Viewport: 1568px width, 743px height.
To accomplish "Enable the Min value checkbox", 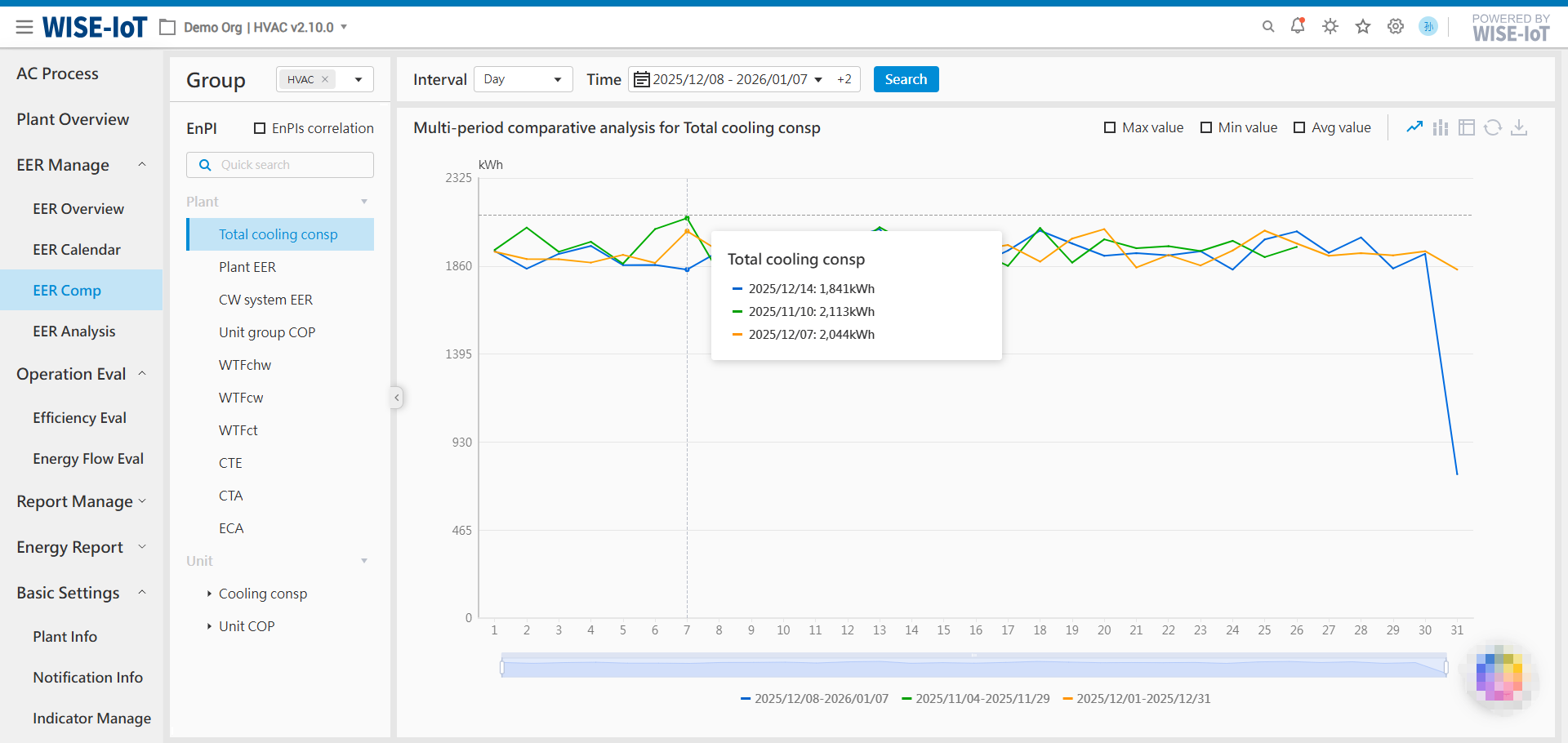I will point(1206,127).
